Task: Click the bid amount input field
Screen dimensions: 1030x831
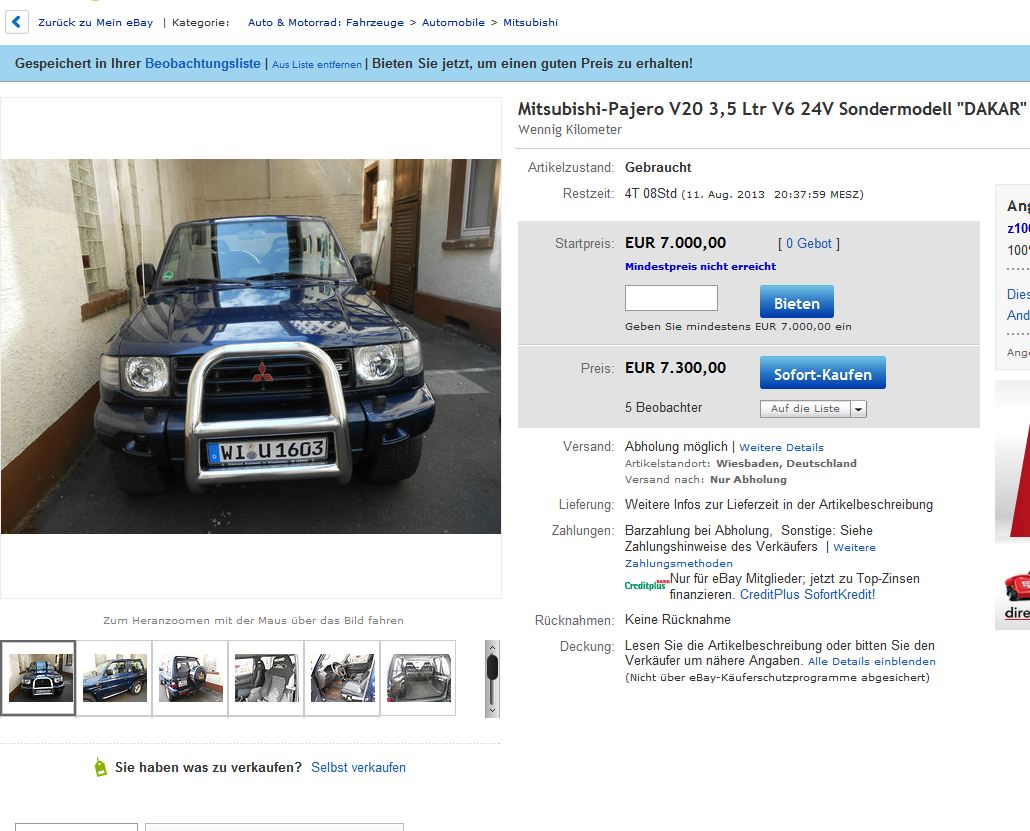Action: (671, 298)
